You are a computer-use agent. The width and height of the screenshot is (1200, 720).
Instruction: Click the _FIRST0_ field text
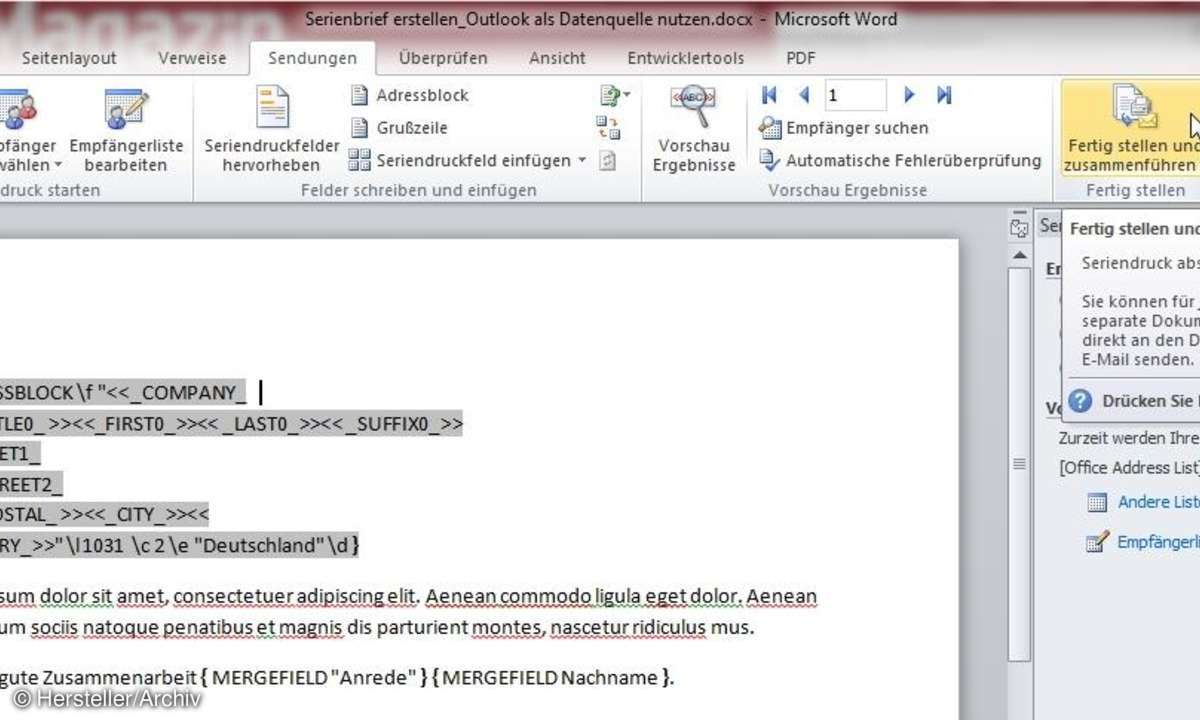coord(136,424)
